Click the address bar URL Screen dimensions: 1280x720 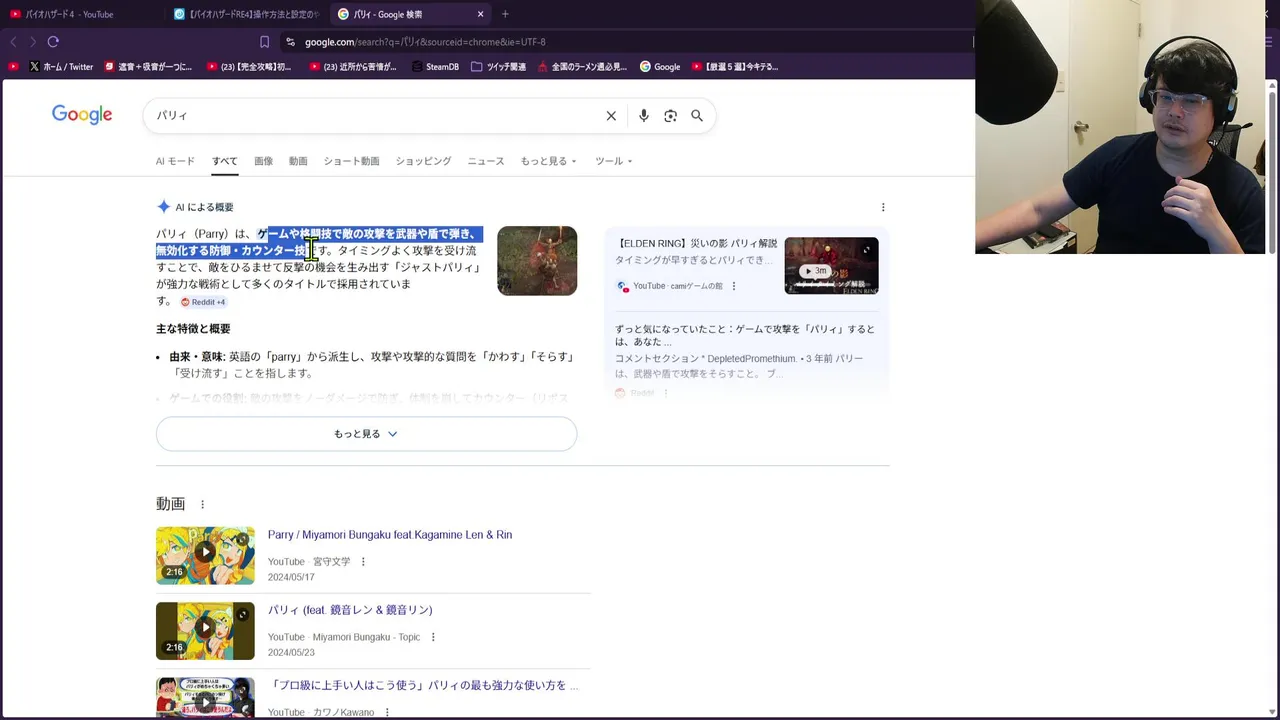tap(425, 42)
